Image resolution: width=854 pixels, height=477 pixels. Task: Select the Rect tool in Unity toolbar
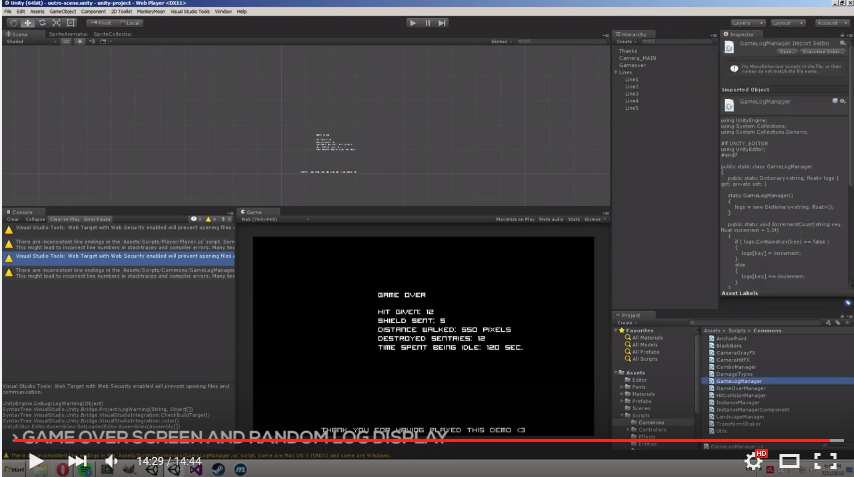(x=71, y=23)
